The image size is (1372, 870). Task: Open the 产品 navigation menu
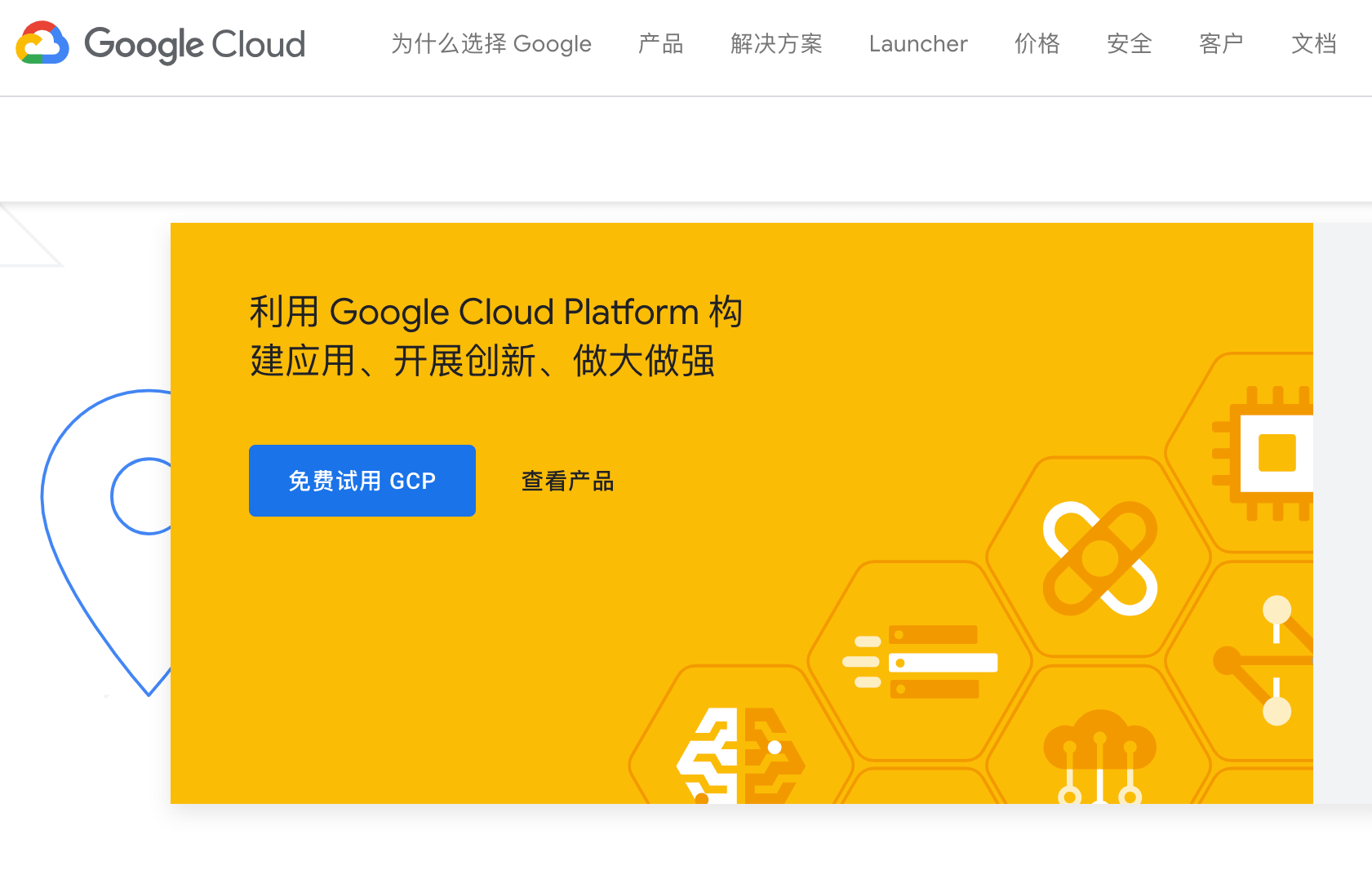pos(661,43)
